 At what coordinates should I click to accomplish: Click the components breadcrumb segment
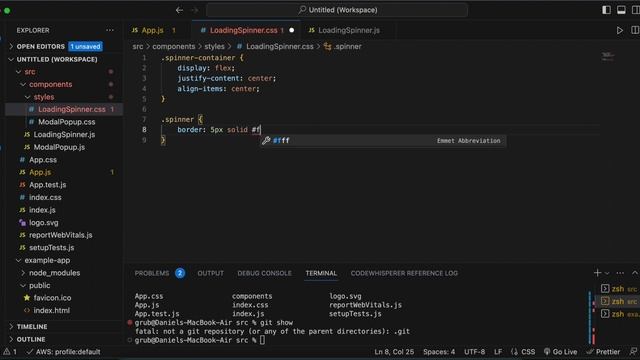click(173, 47)
